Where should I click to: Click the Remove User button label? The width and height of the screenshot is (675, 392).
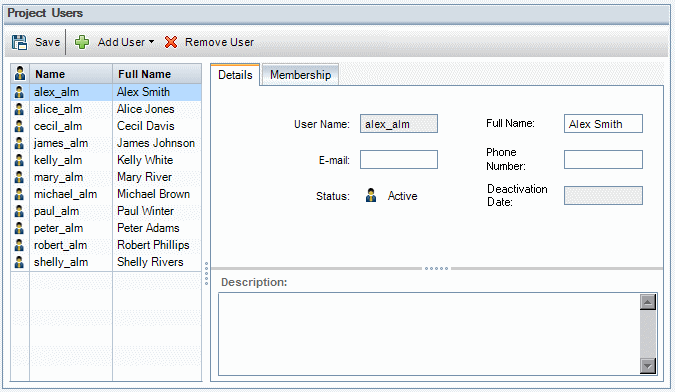(219, 42)
